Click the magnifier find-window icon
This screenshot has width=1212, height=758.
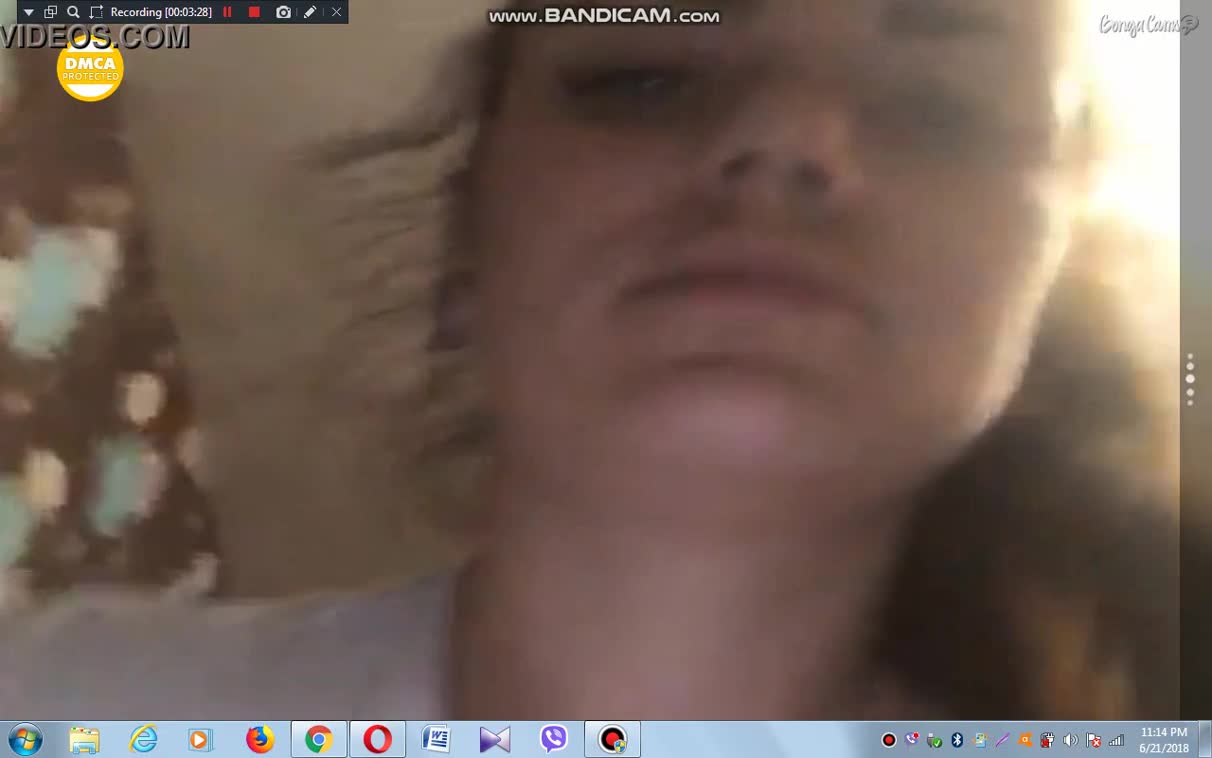tap(73, 12)
